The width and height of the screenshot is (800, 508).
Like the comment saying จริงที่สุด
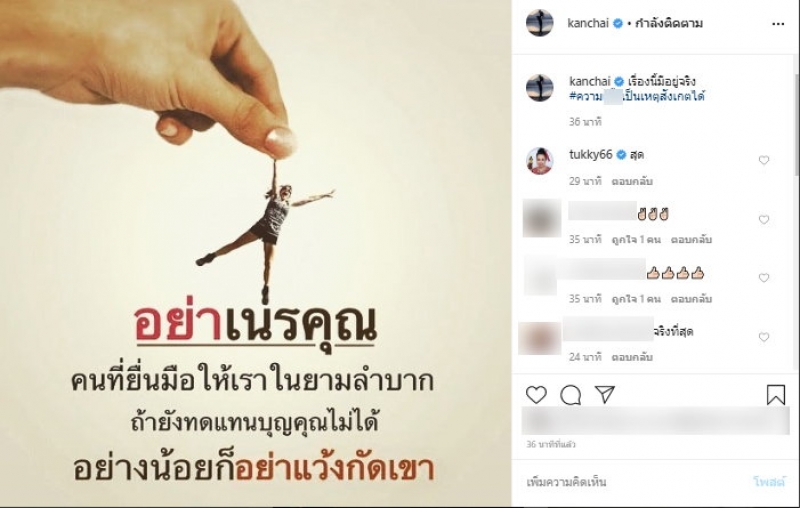pyautogui.click(x=764, y=337)
